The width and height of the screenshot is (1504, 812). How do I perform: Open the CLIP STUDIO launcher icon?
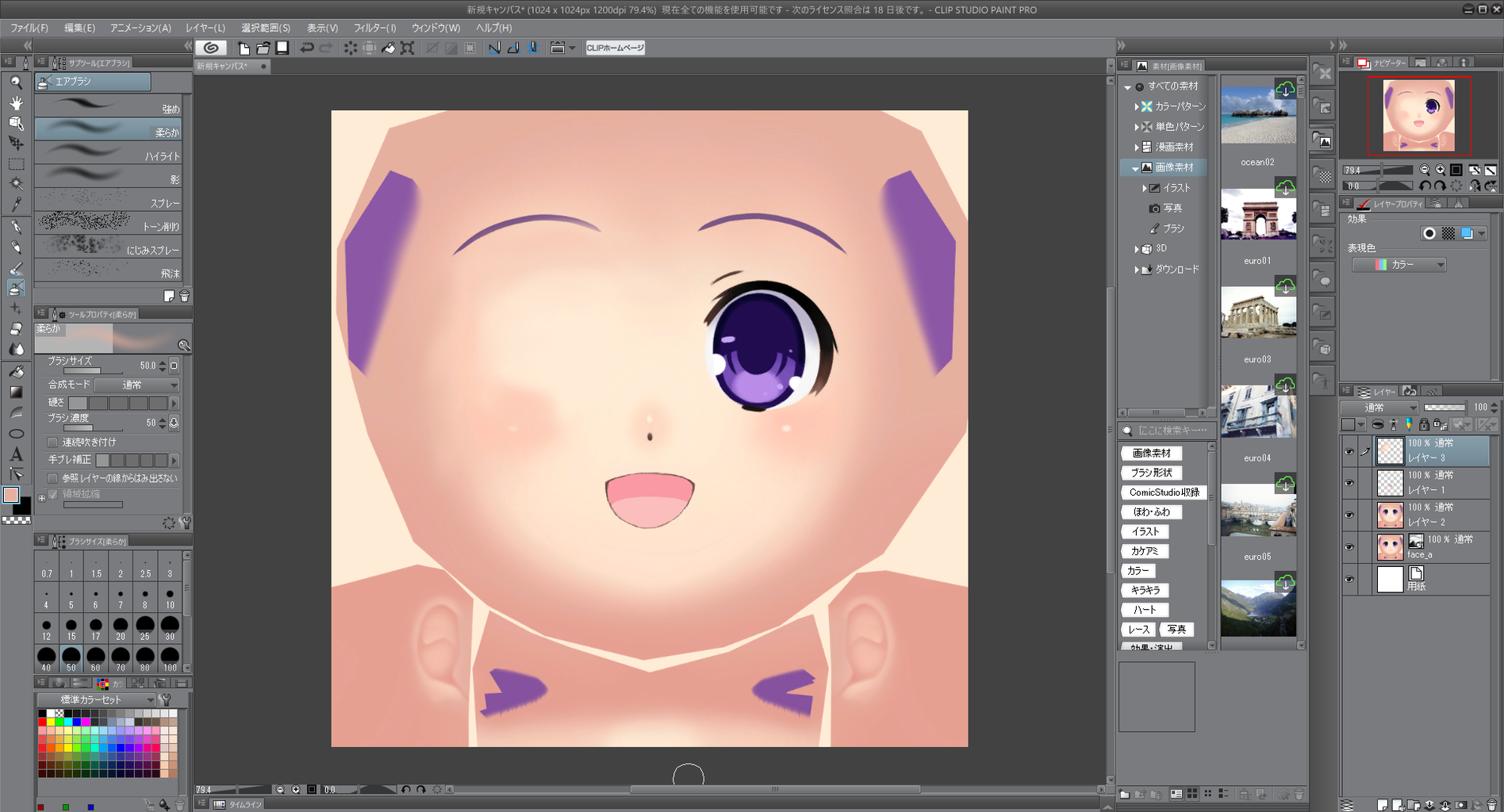click(x=211, y=48)
